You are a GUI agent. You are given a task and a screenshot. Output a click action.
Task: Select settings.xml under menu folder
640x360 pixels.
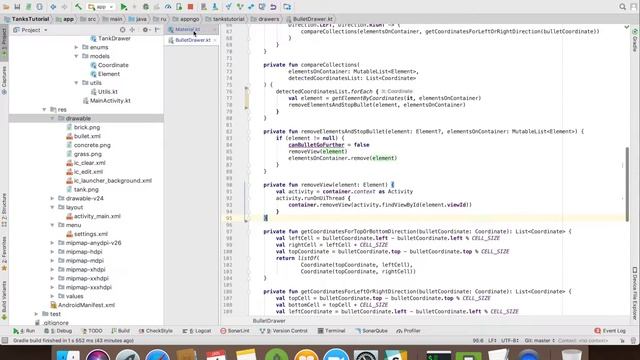[x=87, y=234]
